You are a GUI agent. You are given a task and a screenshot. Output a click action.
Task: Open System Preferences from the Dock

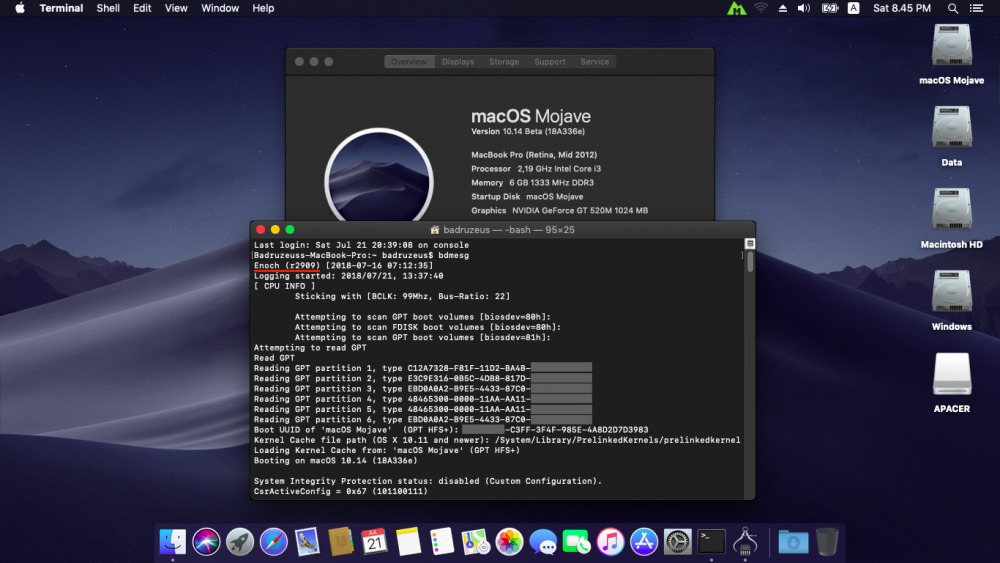click(x=677, y=542)
